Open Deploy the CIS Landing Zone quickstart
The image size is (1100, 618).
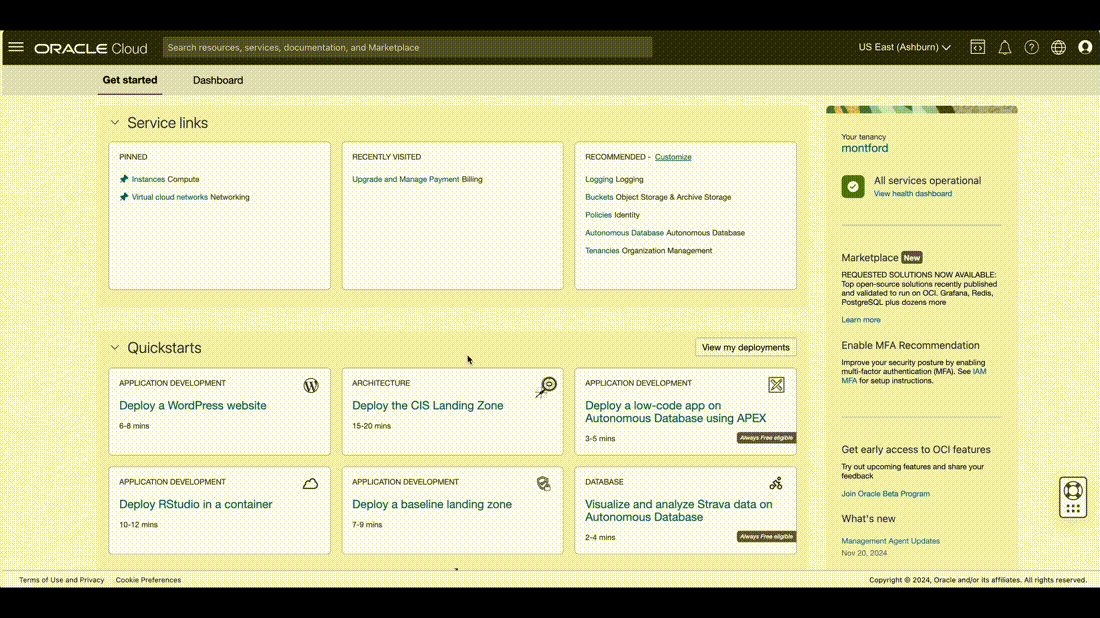428,405
